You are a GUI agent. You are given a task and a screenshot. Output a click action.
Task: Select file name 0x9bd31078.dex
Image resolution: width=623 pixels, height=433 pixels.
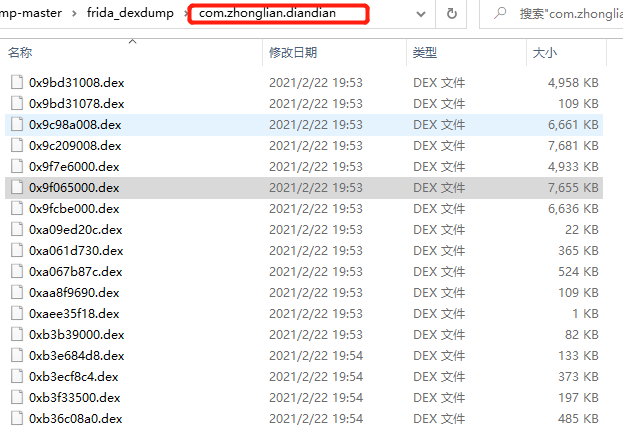(x=77, y=104)
